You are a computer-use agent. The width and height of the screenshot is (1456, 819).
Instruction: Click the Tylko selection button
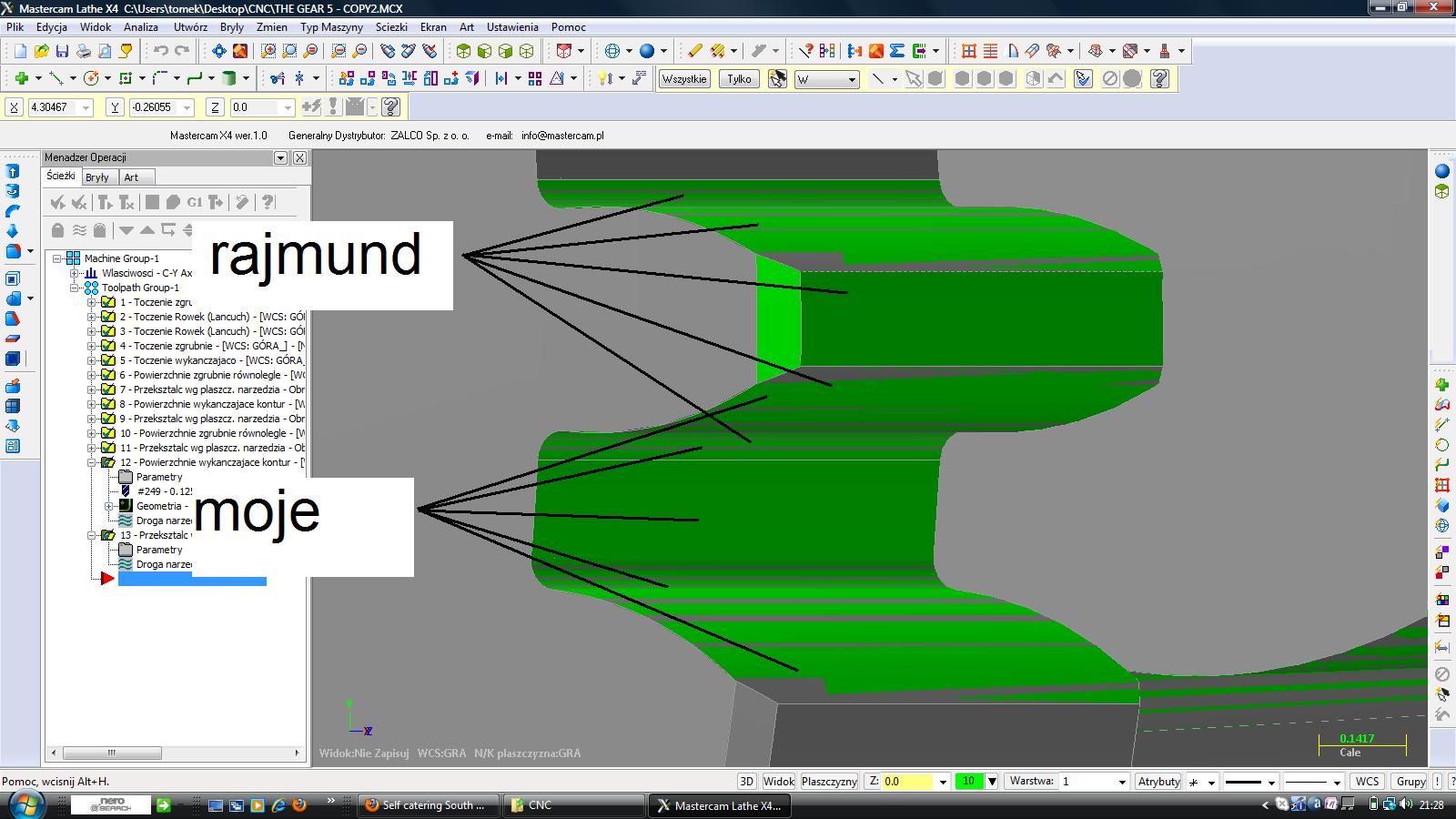point(739,79)
